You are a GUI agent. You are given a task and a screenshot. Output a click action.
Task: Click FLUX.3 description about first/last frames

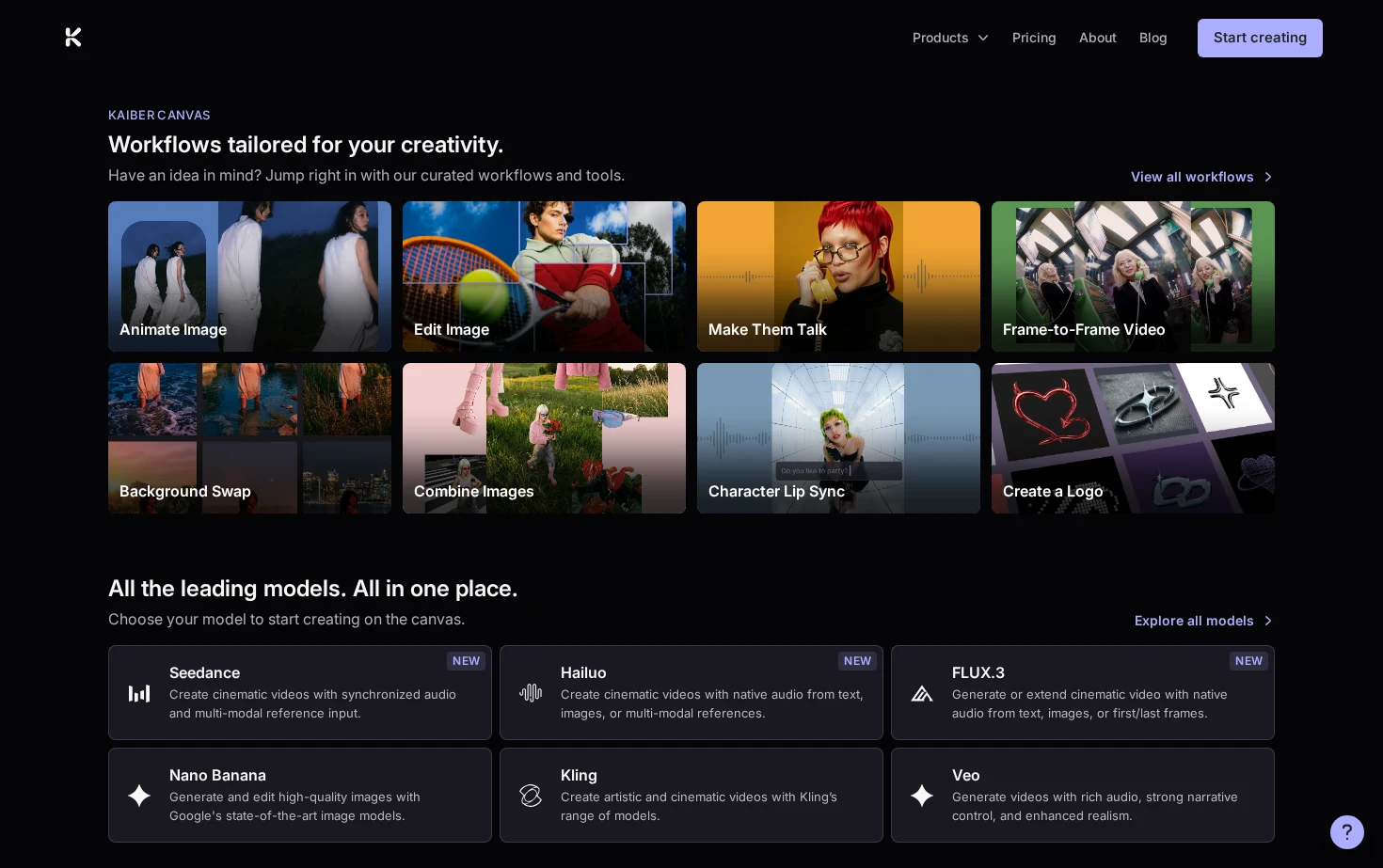pos(1089,703)
